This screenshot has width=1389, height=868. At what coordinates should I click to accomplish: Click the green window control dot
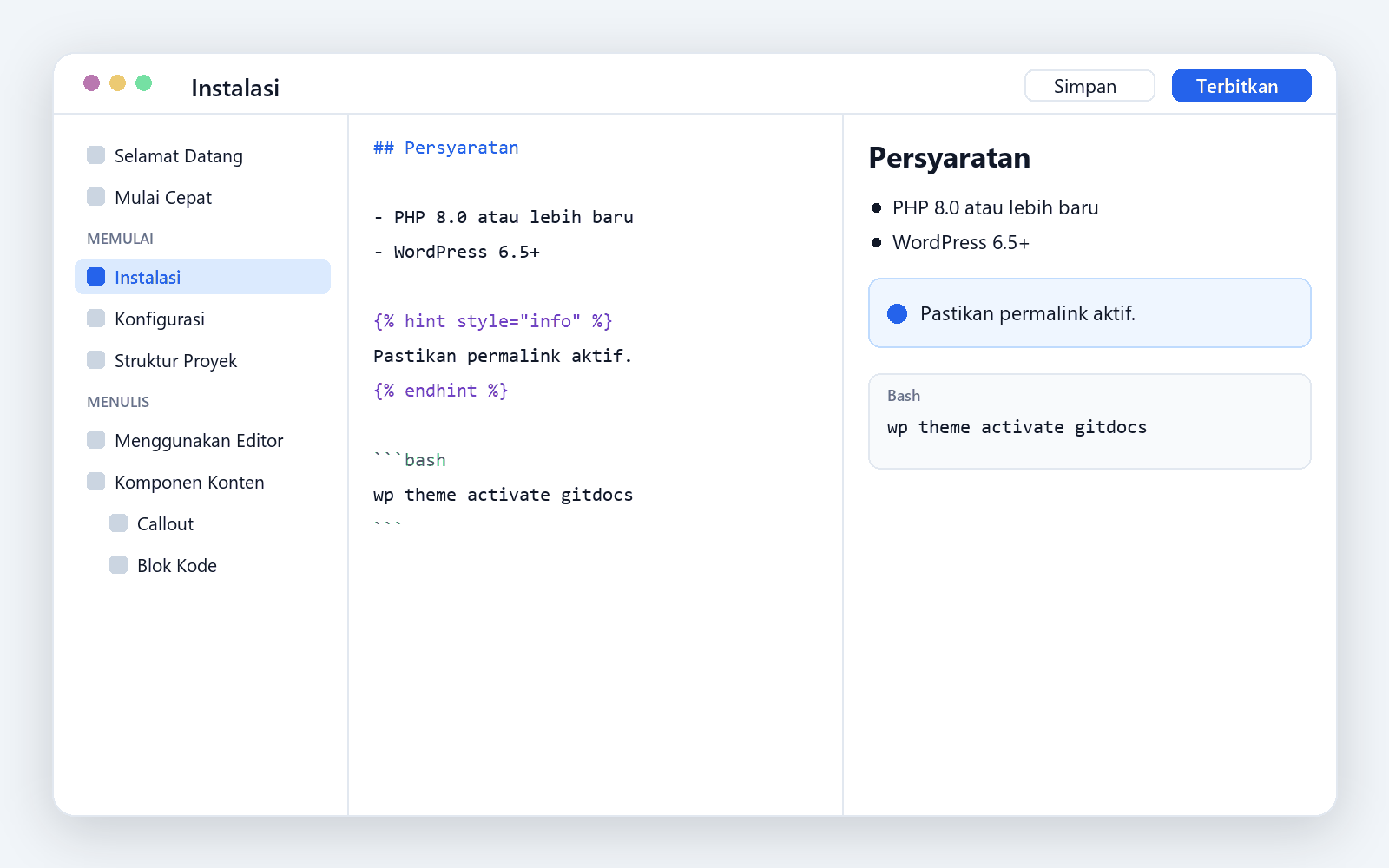coord(143,82)
